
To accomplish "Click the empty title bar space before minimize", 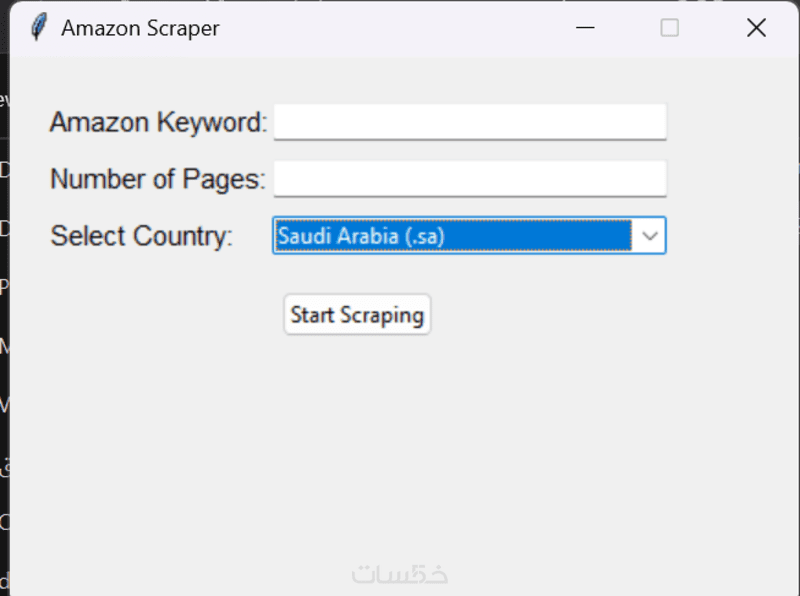I will 400,28.
